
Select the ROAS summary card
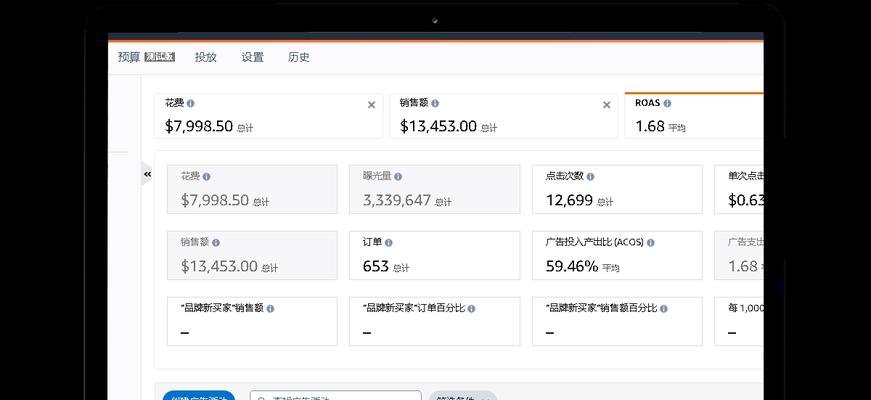coord(694,116)
